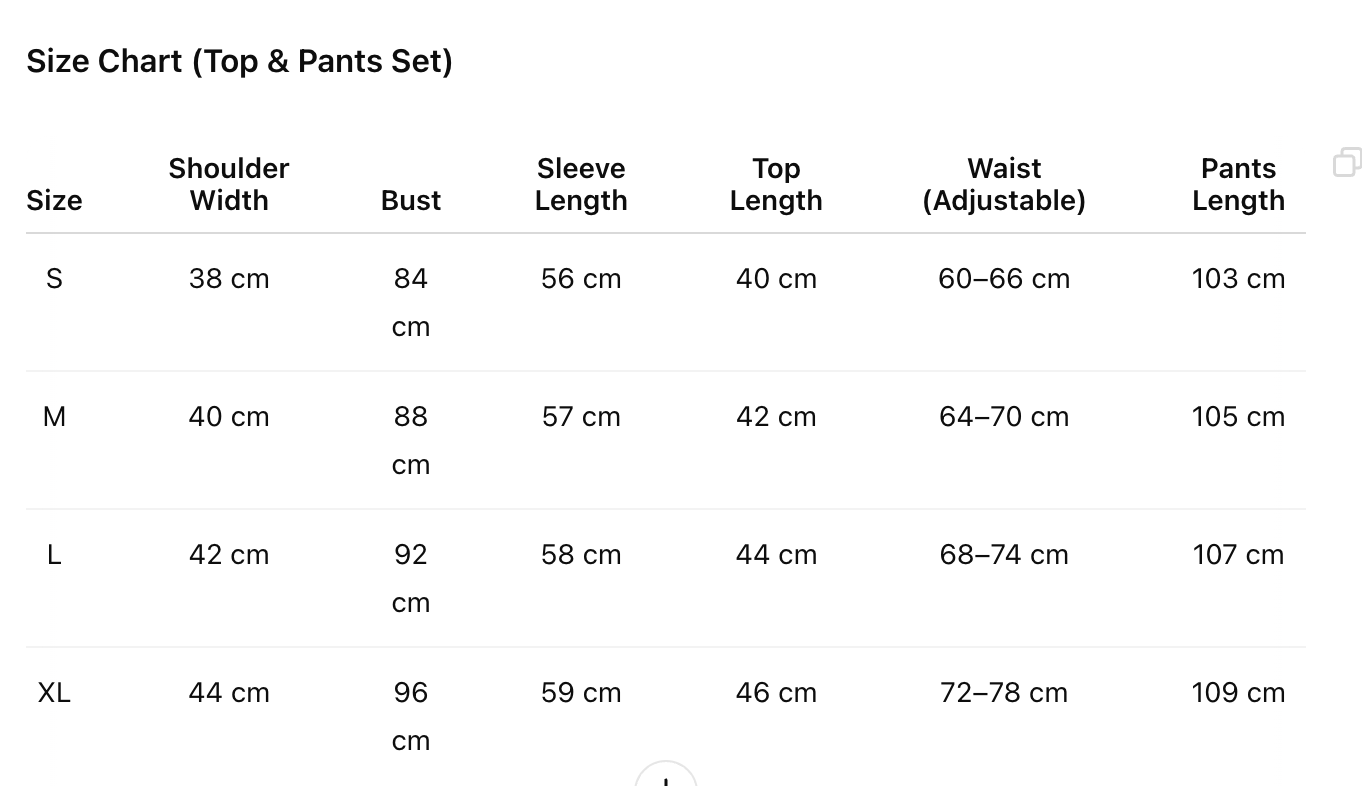Select the M size row label
The width and height of the screenshot is (1362, 786).
coord(54,416)
